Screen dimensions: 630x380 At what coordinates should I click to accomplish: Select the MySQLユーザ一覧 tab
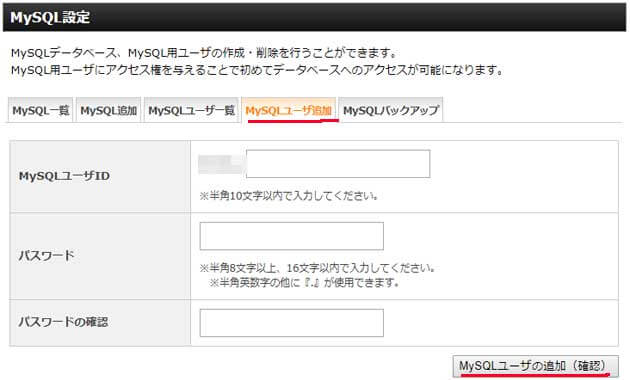point(191,110)
